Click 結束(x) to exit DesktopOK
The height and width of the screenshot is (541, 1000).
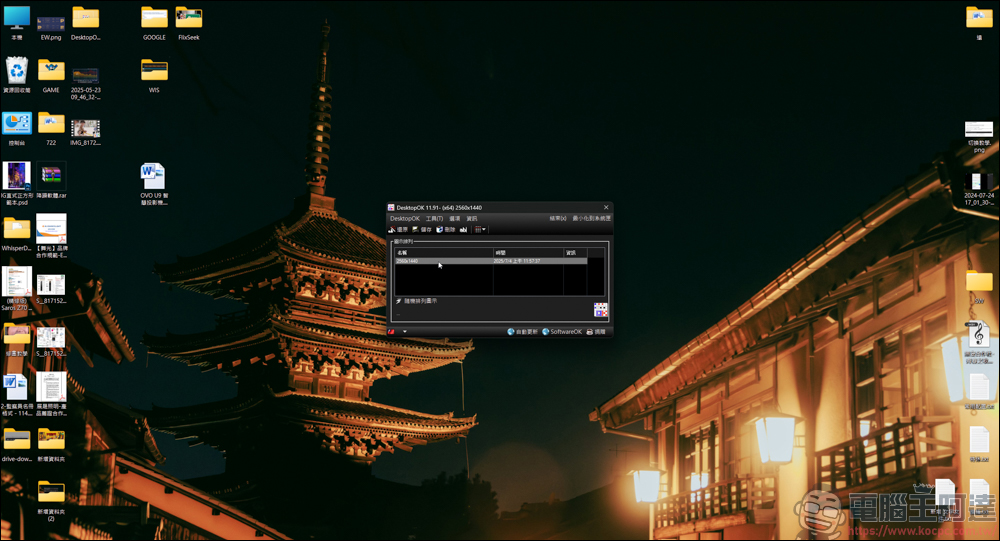[558, 218]
